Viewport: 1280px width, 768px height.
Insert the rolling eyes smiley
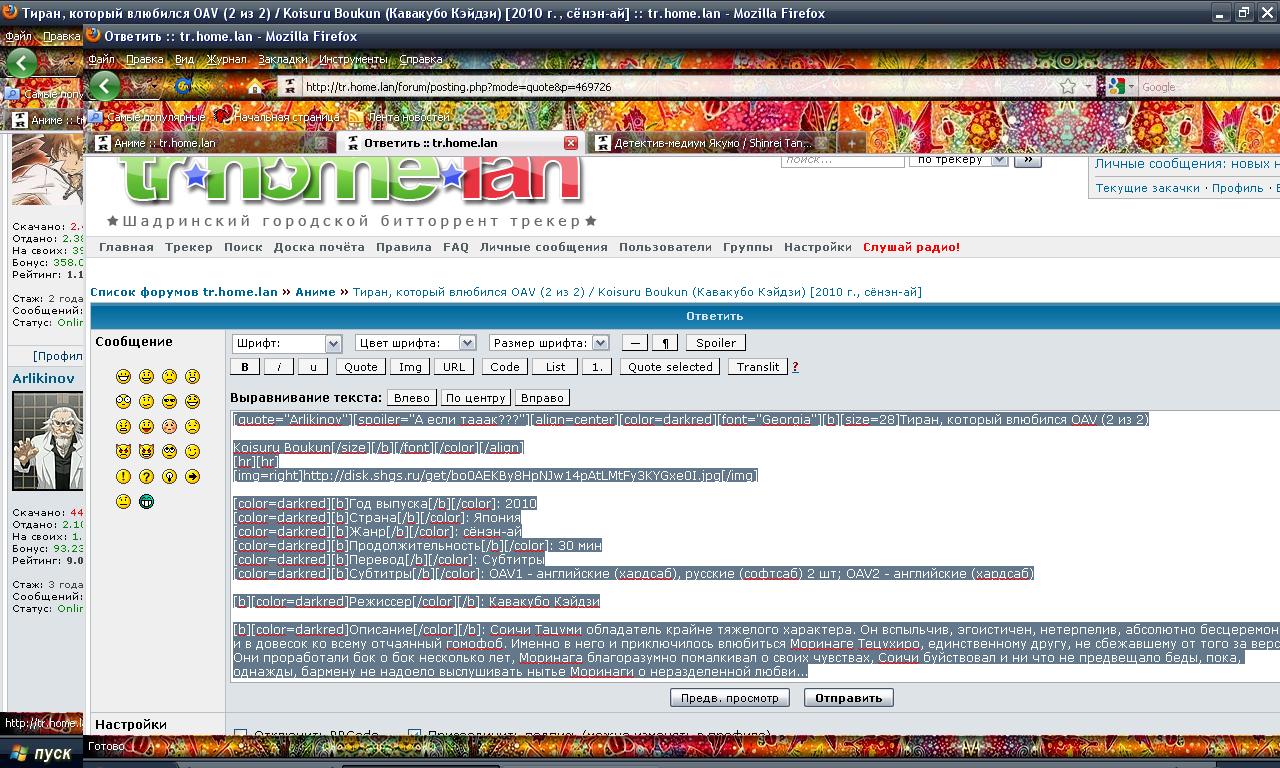(169, 452)
